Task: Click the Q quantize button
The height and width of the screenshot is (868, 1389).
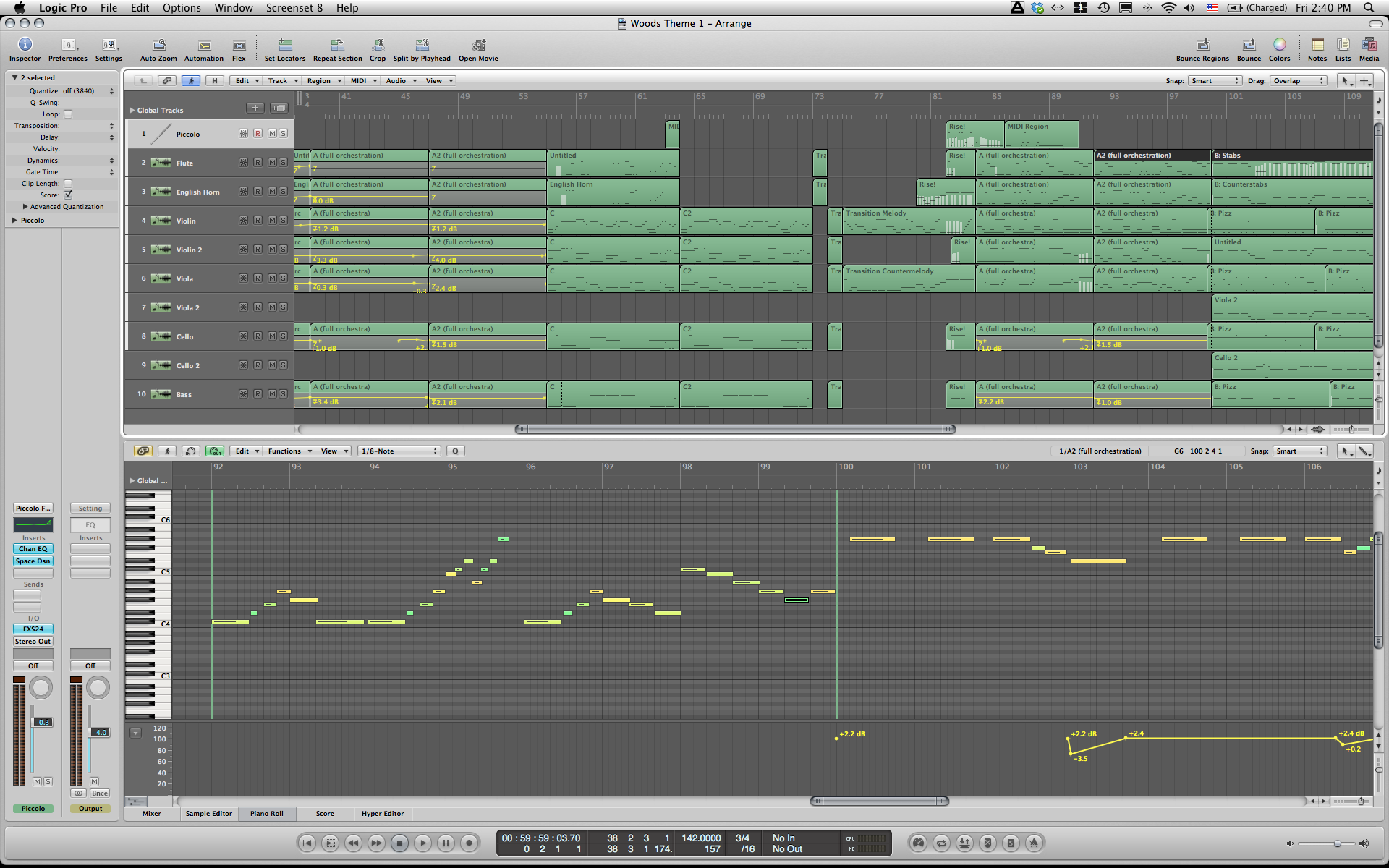Action: (x=455, y=451)
